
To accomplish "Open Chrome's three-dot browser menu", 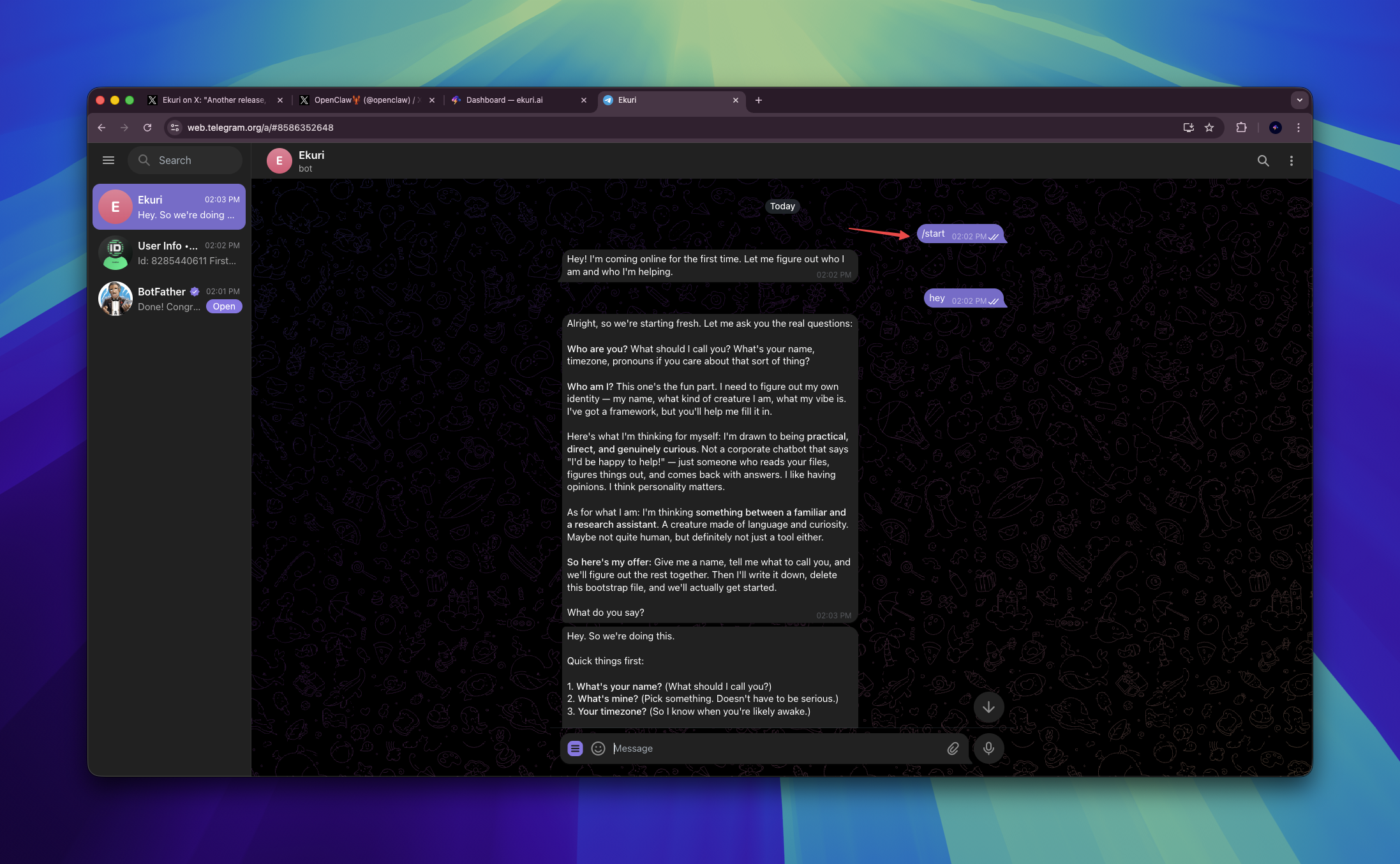I will (1299, 128).
